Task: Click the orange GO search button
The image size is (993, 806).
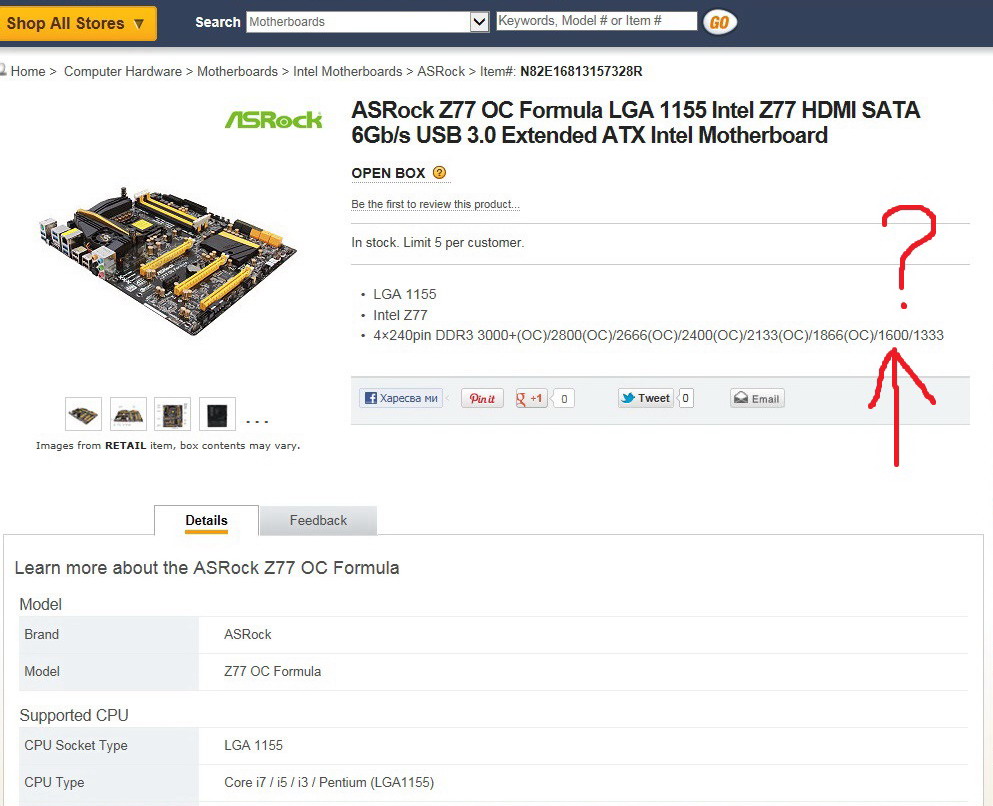Action: [719, 23]
